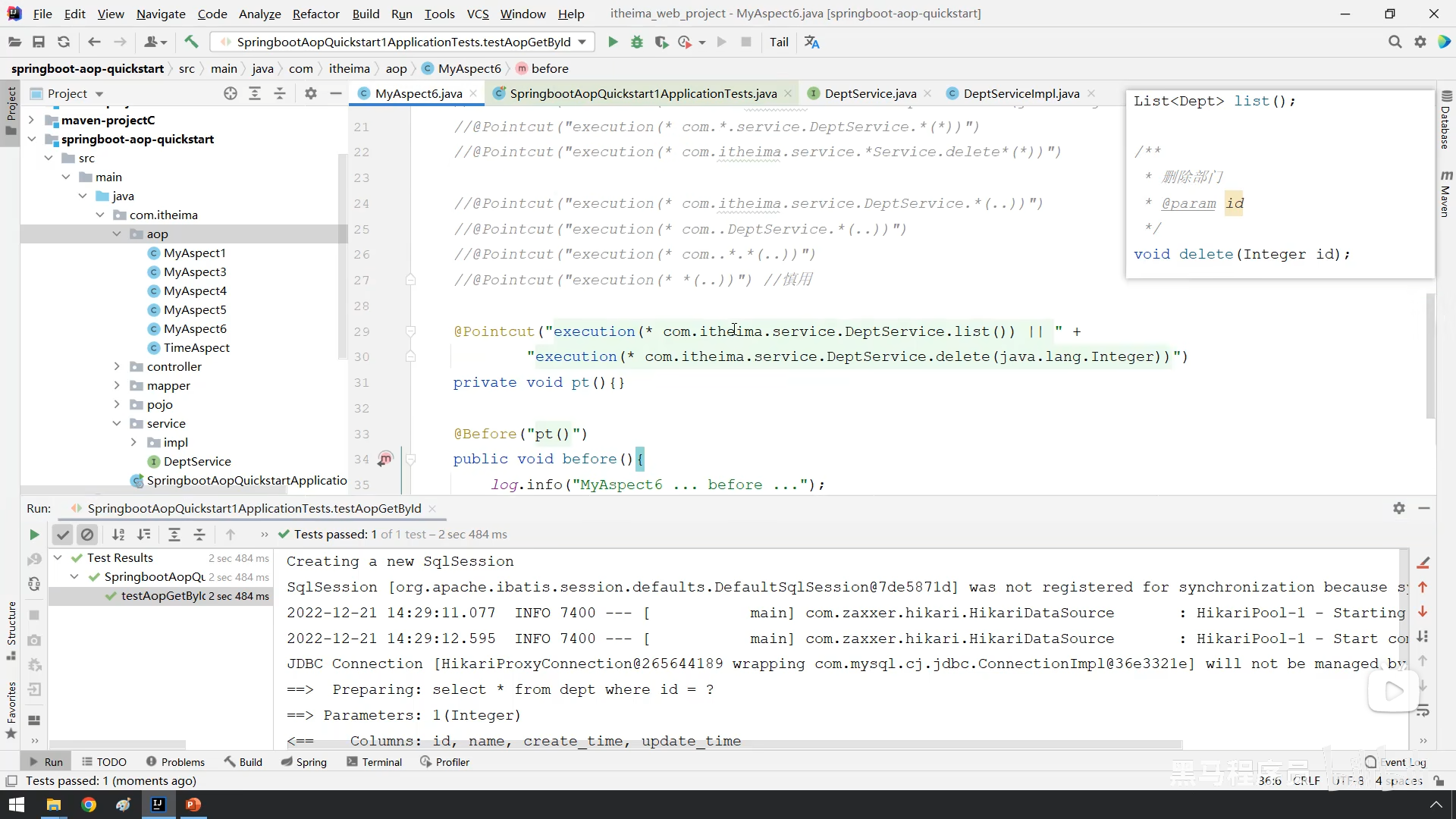Open IDE settings gear in top toolbar

pyautogui.click(x=1420, y=42)
